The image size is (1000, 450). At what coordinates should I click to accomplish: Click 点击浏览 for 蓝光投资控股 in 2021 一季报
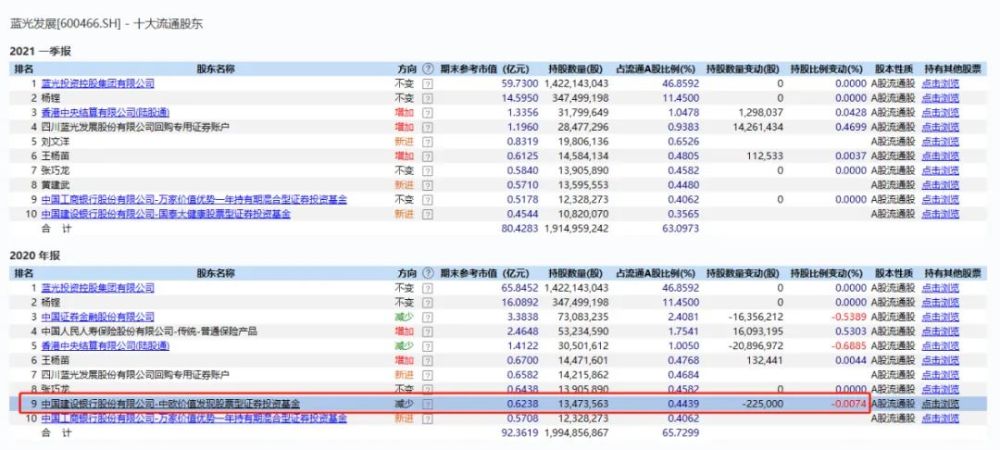coord(940,83)
